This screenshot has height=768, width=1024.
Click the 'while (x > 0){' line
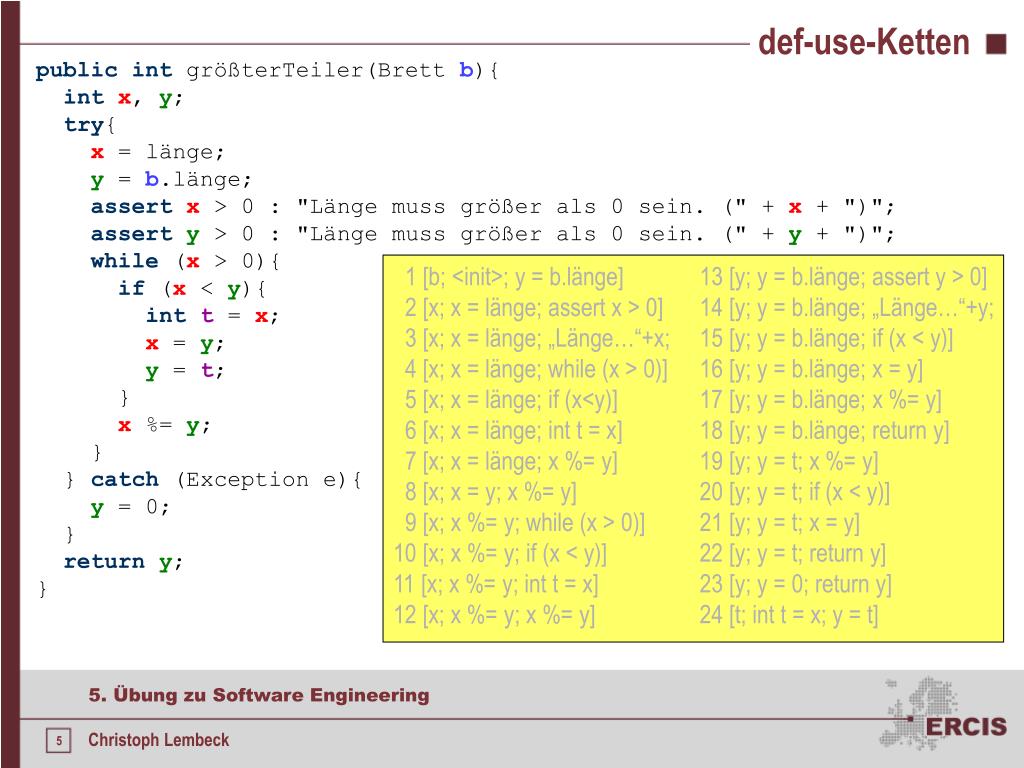pos(185,262)
